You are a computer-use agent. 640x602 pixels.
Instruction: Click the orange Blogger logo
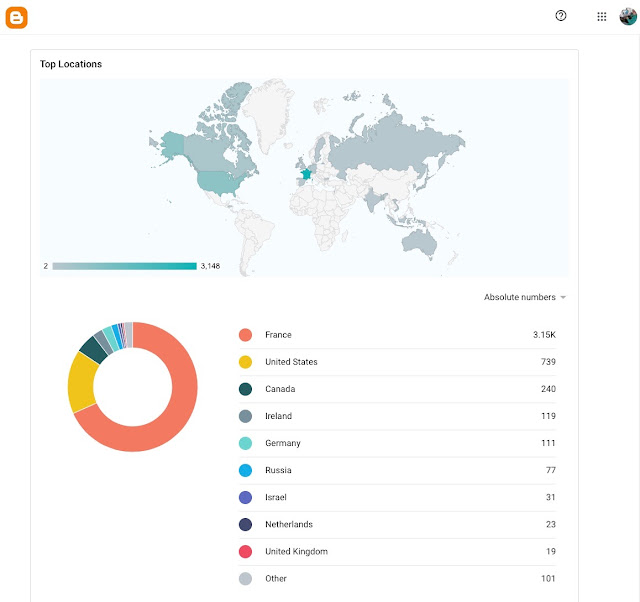tap(16, 18)
